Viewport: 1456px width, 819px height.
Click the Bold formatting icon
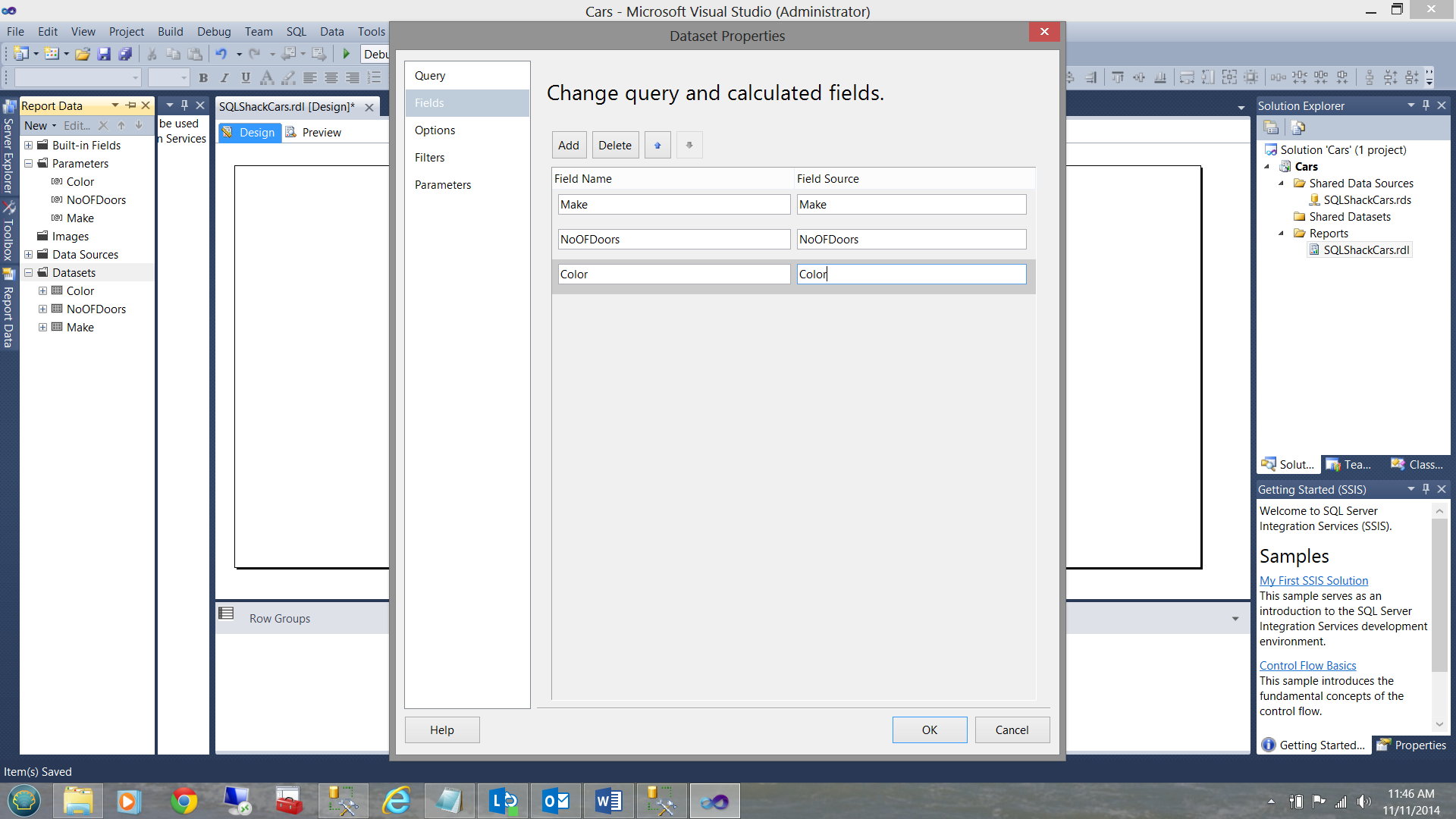(202, 77)
